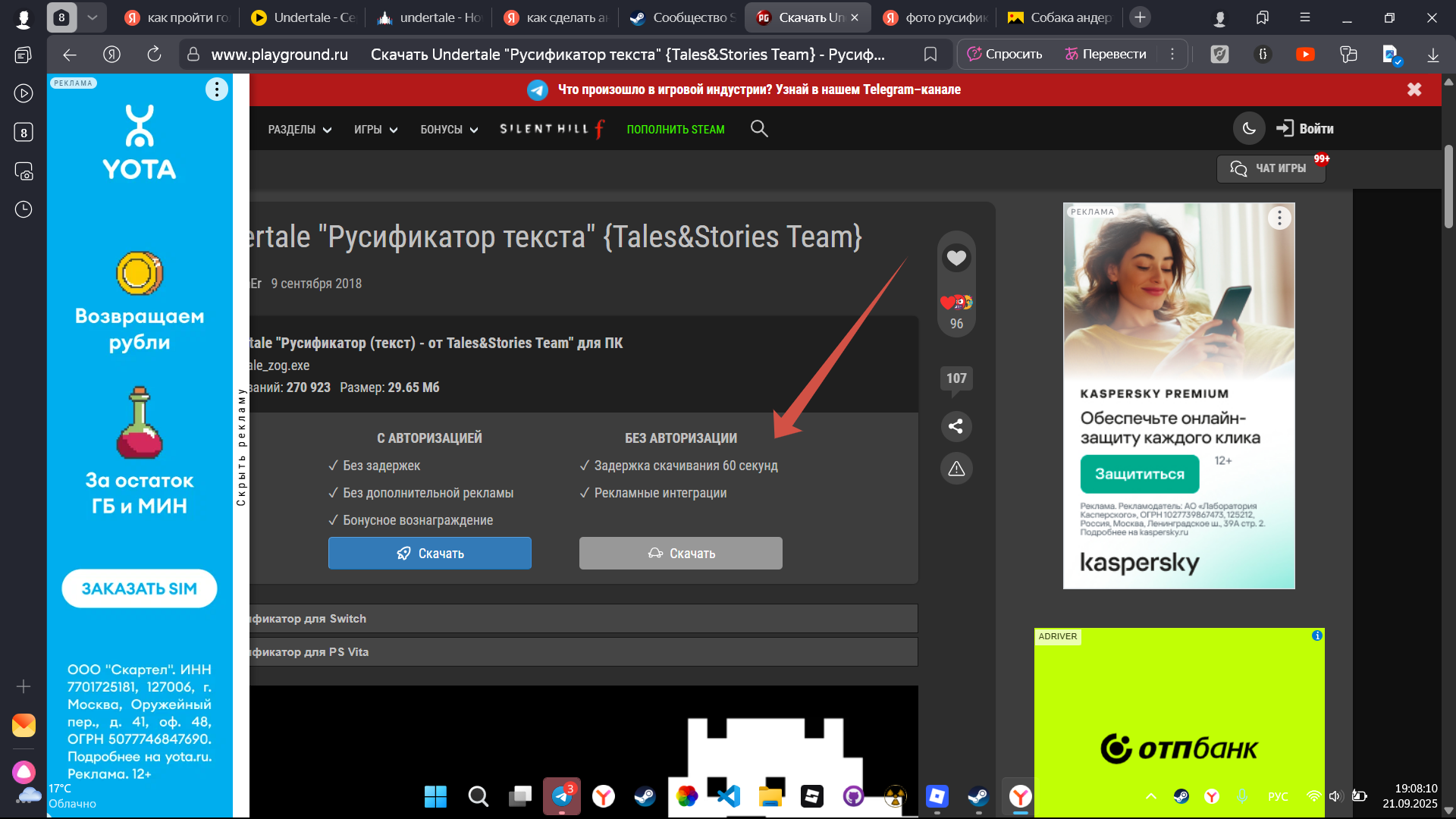Close the active 'Скачать Un' tab
1456x819 pixels.
click(855, 17)
